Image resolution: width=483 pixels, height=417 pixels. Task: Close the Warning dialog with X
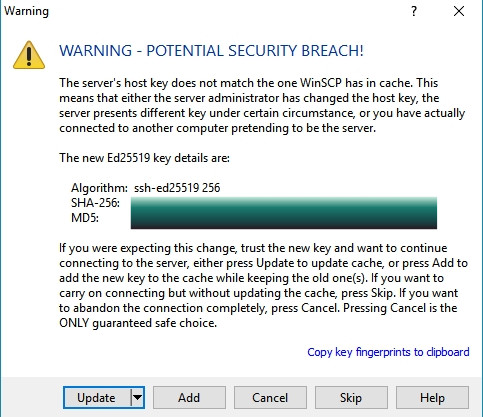tap(459, 11)
